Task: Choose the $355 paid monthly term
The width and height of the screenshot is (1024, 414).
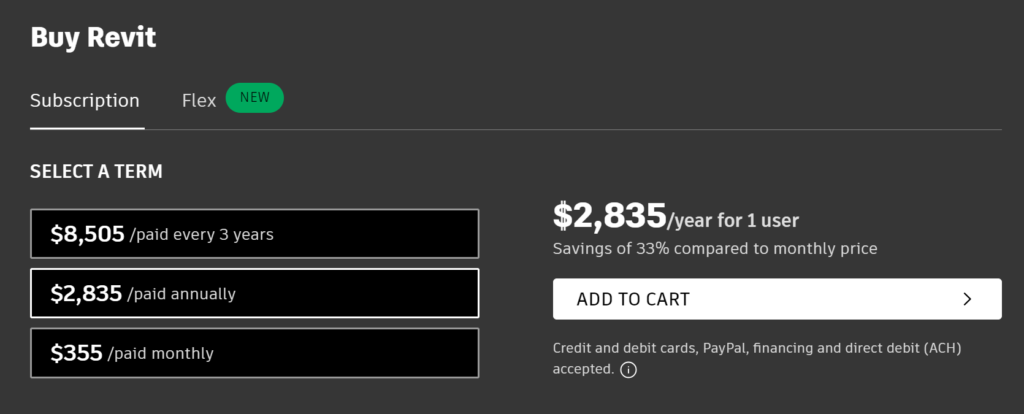Action: click(255, 353)
